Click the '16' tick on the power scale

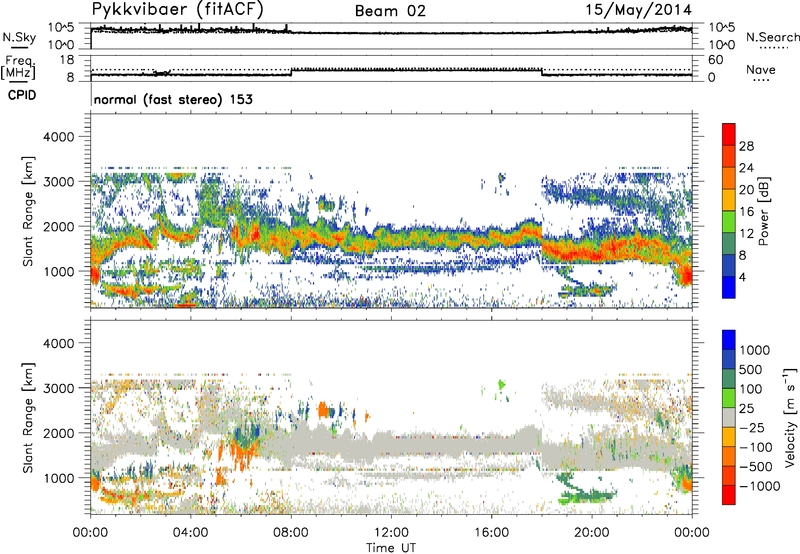[746, 212]
